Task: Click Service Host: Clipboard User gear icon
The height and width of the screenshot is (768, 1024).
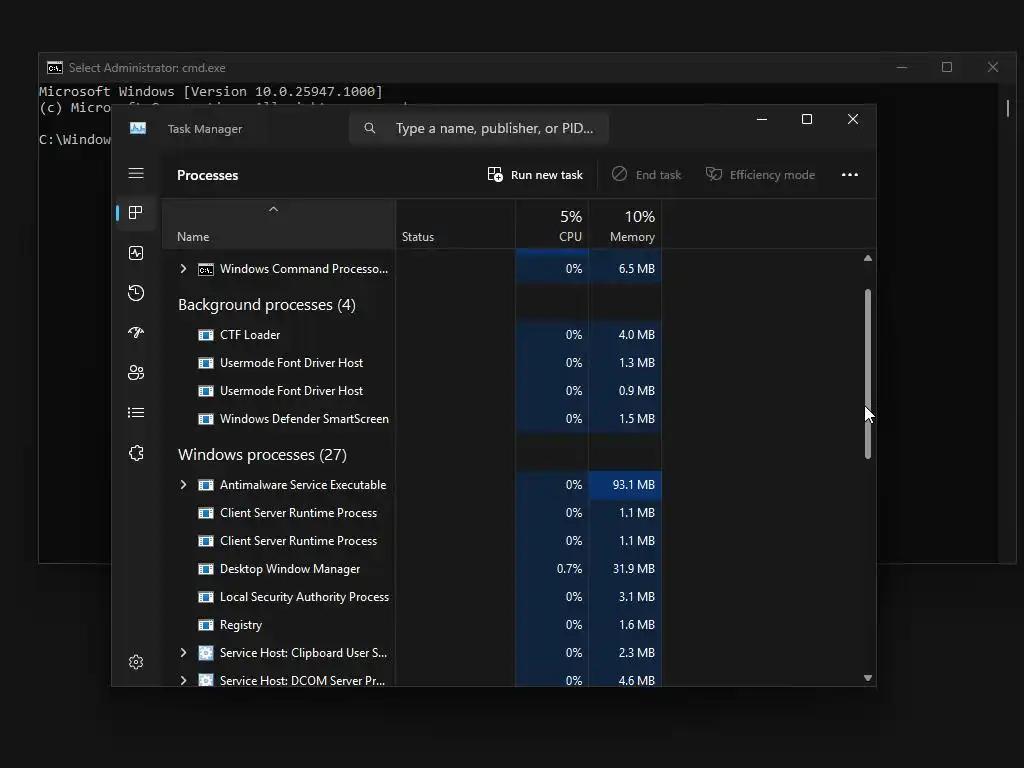Action: coord(206,653)
